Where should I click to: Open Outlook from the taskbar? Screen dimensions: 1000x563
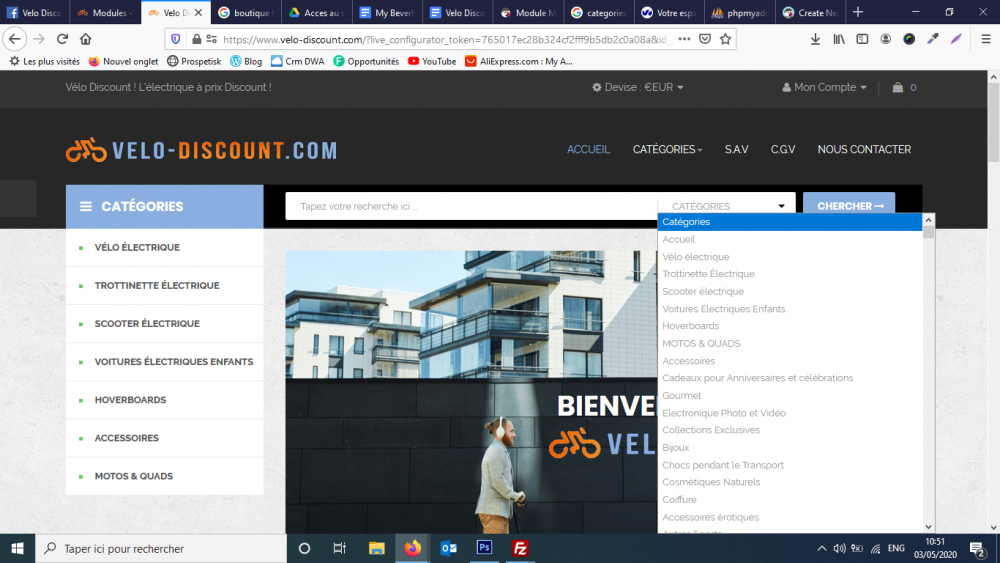448,548
